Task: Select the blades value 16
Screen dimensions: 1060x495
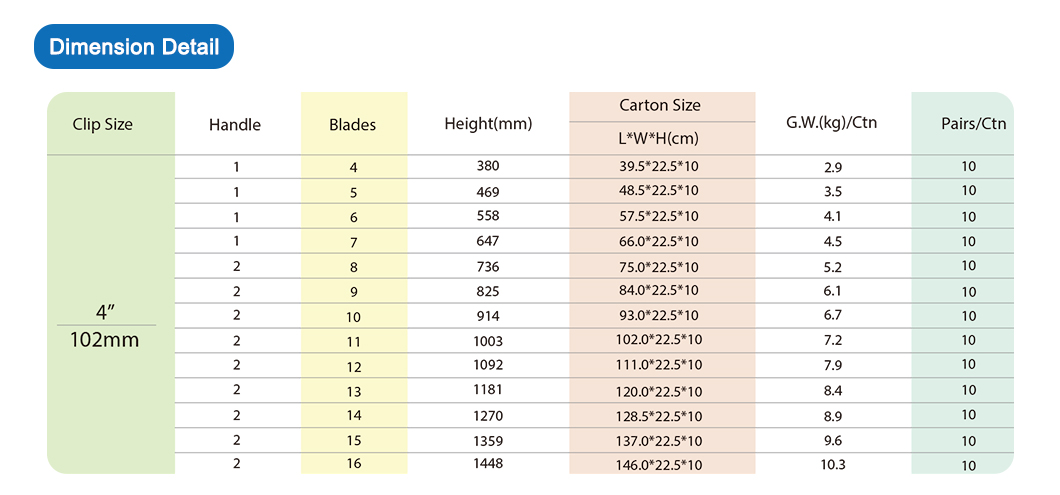Action: point(354,464)
